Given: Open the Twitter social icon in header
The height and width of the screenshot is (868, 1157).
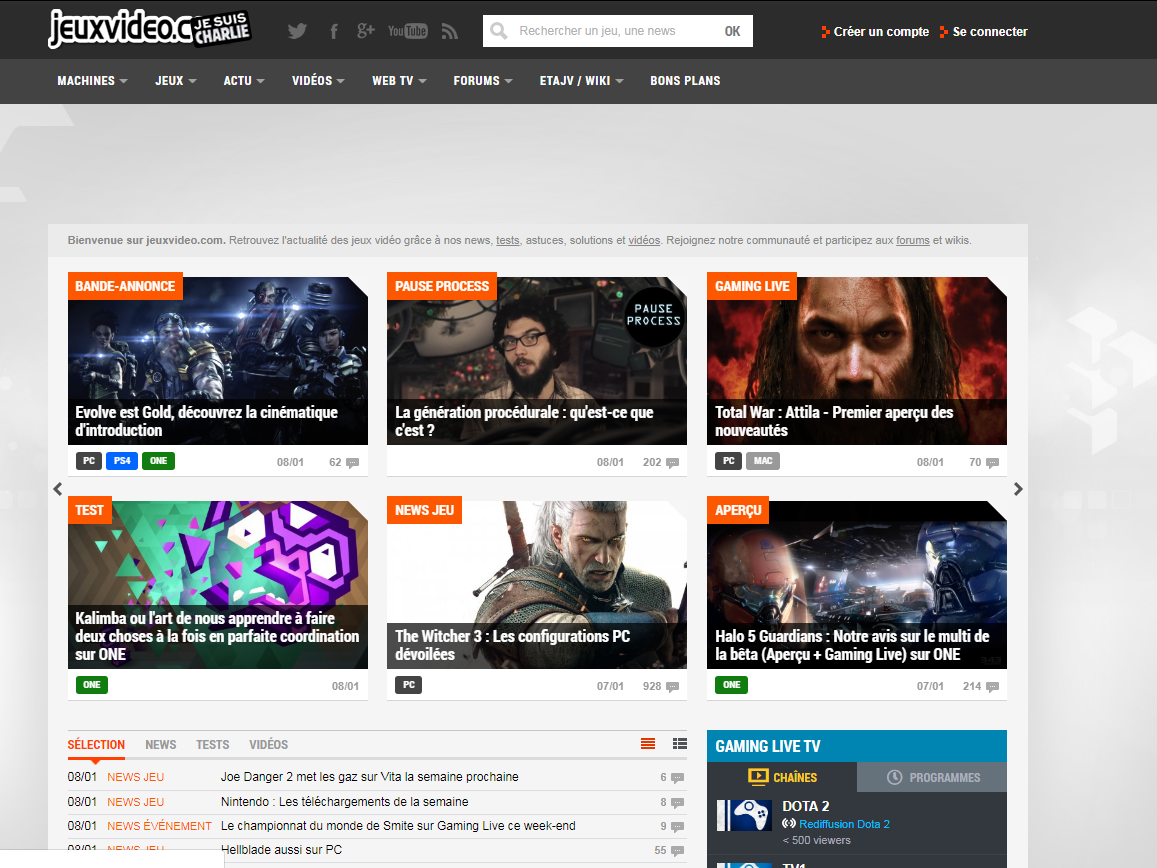Looking at the screenshot, I should (x=297, y=31).
